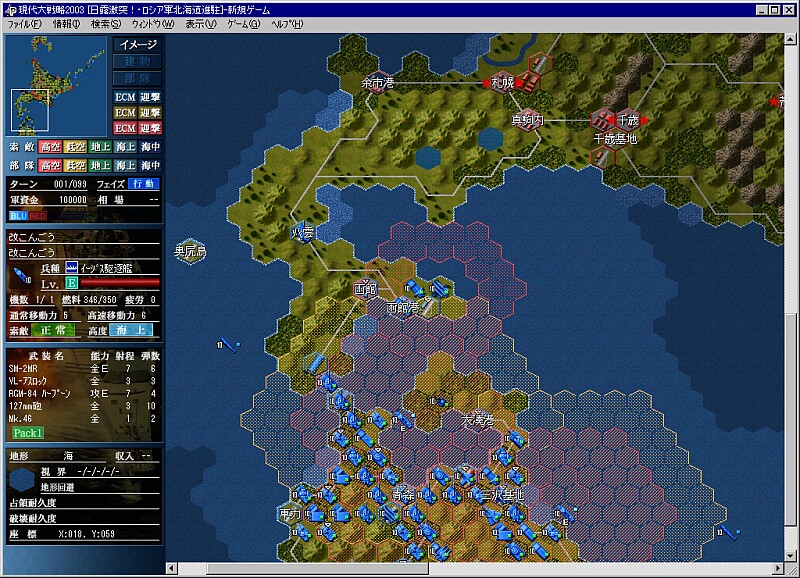
Task: Select the RED faction tab
Action: click(x=37, y=216)
